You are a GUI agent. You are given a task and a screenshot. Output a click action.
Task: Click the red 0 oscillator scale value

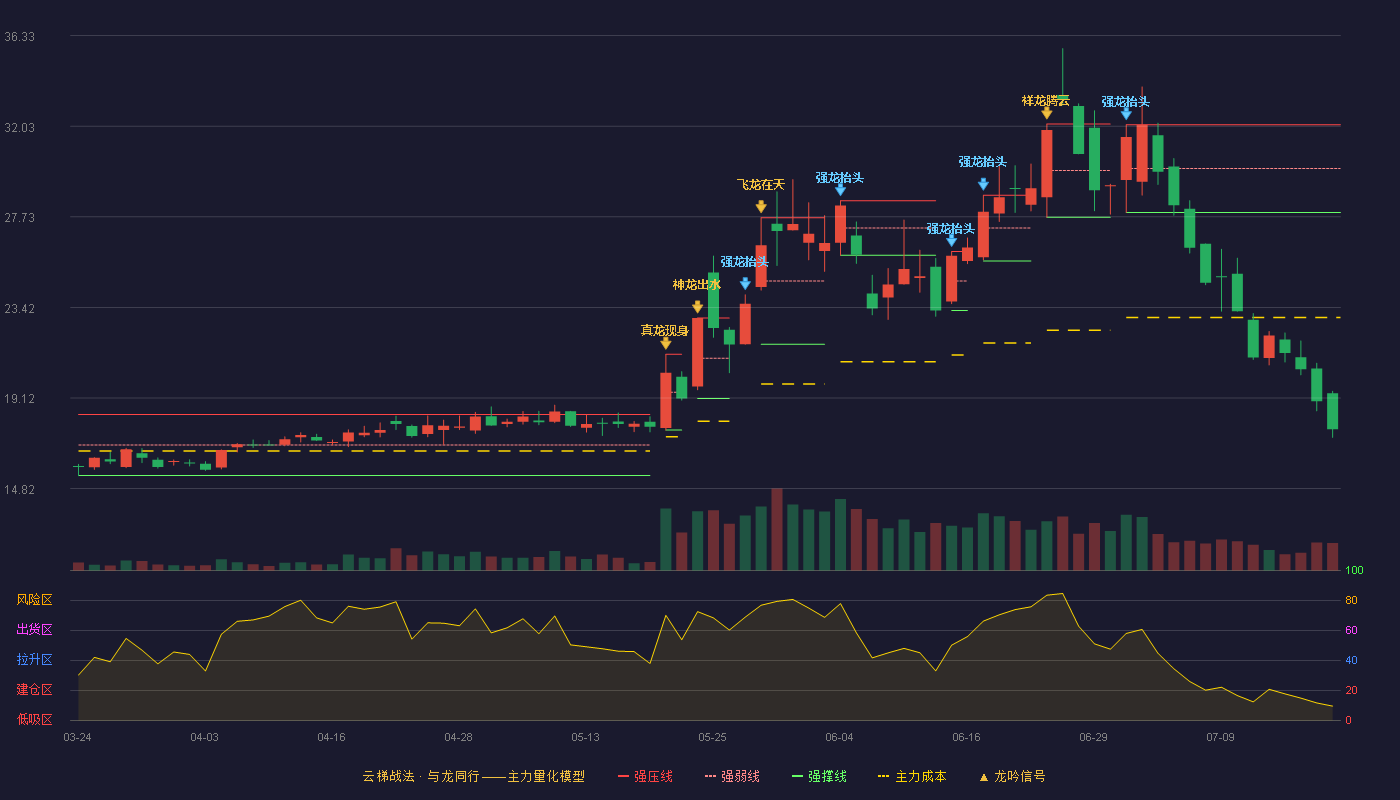coord(1348,720)
